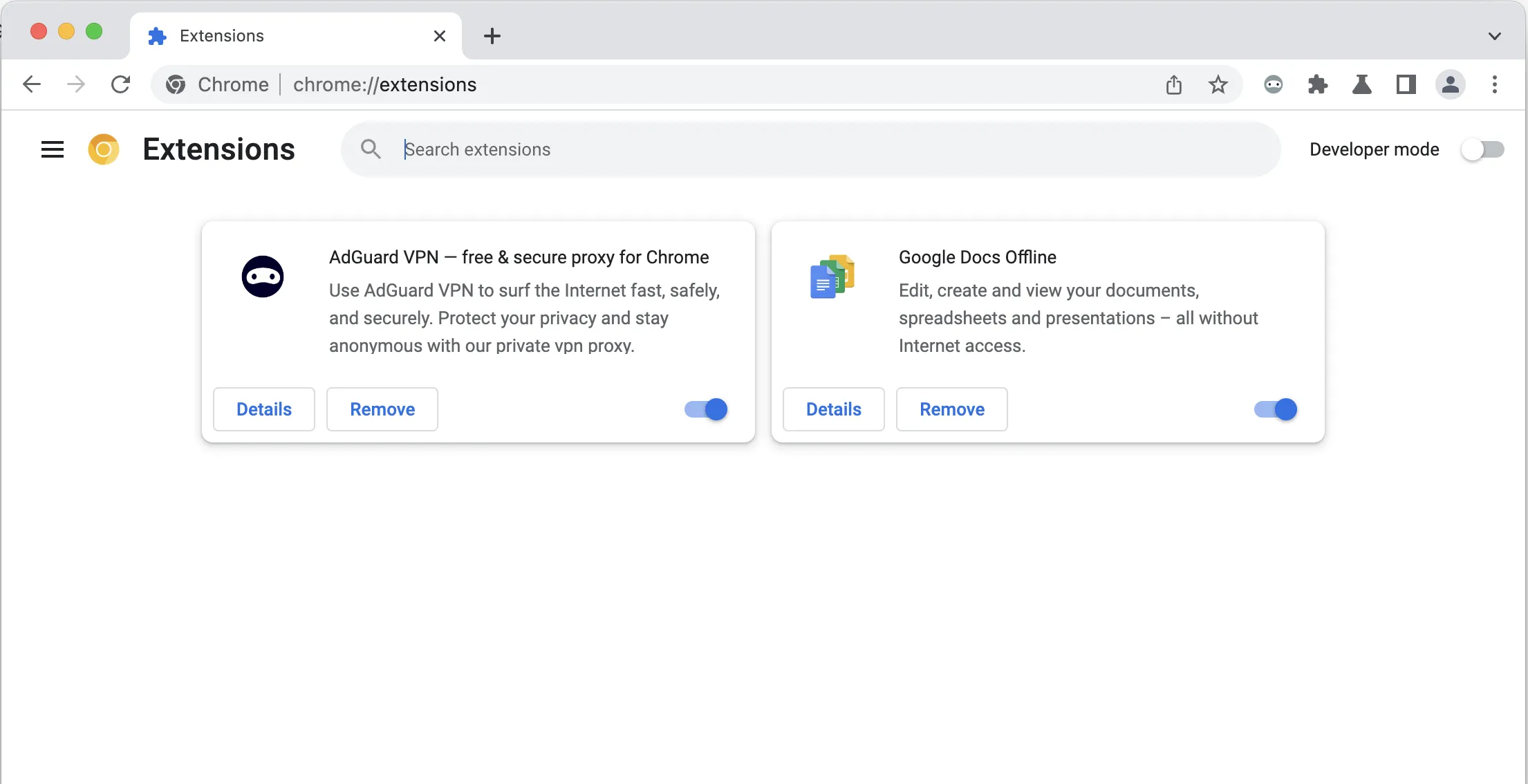Open Chrome Labs flask icon
Screen dimensions: 1528x784
coord(1362,84)
